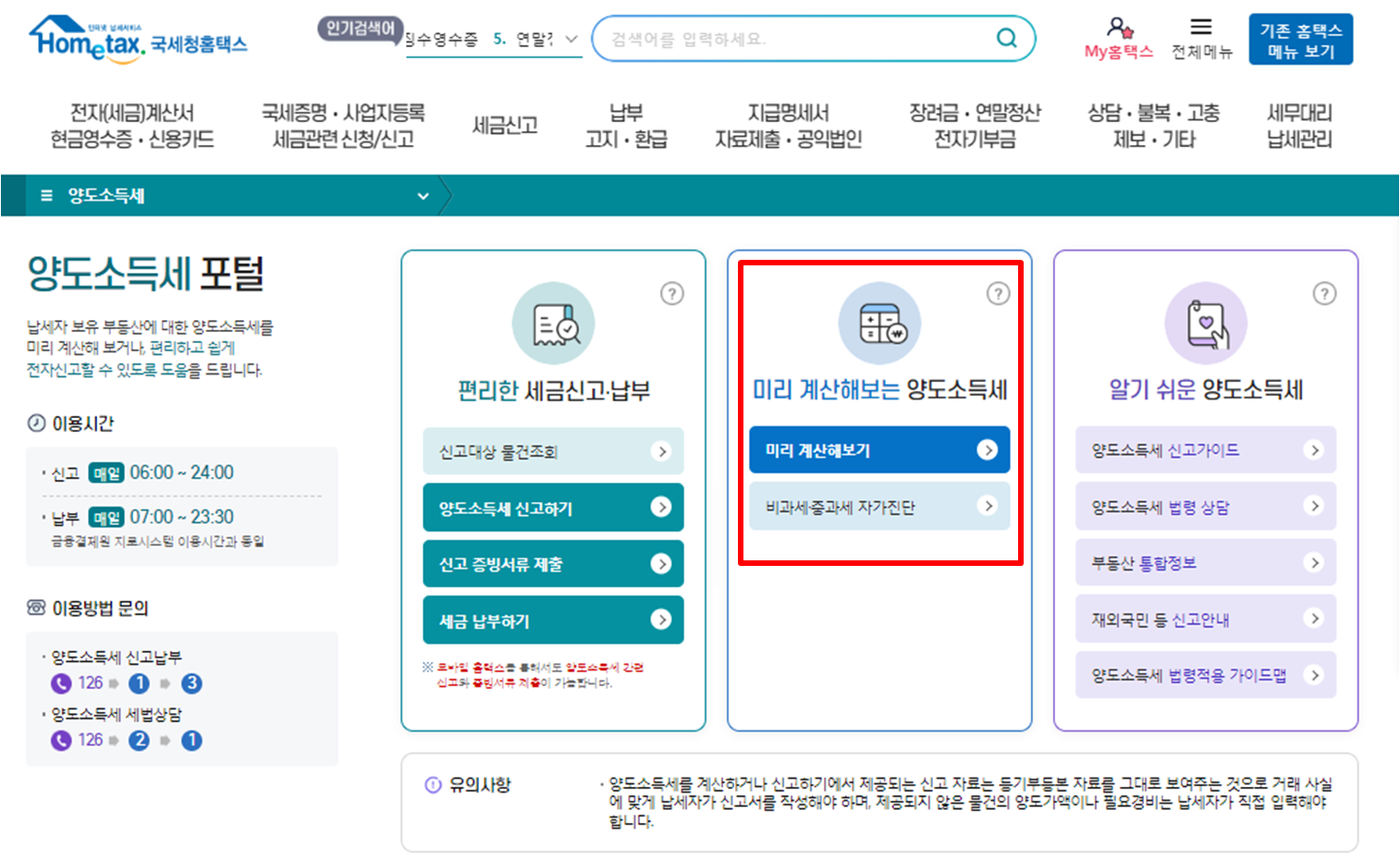Select the 세금신고 menu item
Image resolution: width=1400 pixels, height=859 pixels.
tap(503, 125)
